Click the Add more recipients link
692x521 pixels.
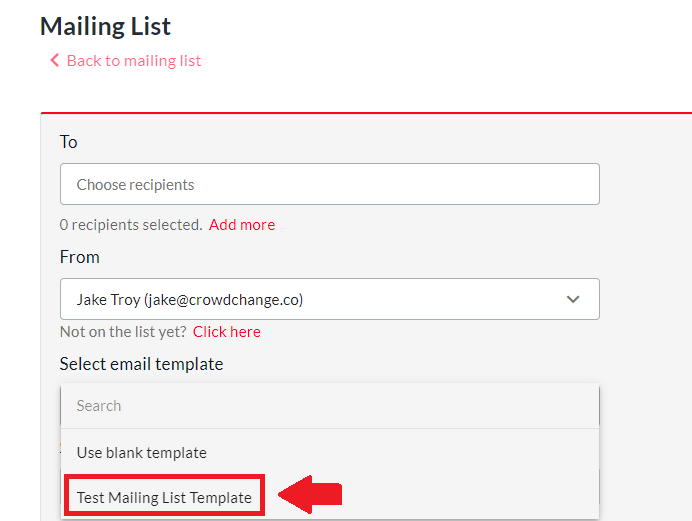coord(242,225)
